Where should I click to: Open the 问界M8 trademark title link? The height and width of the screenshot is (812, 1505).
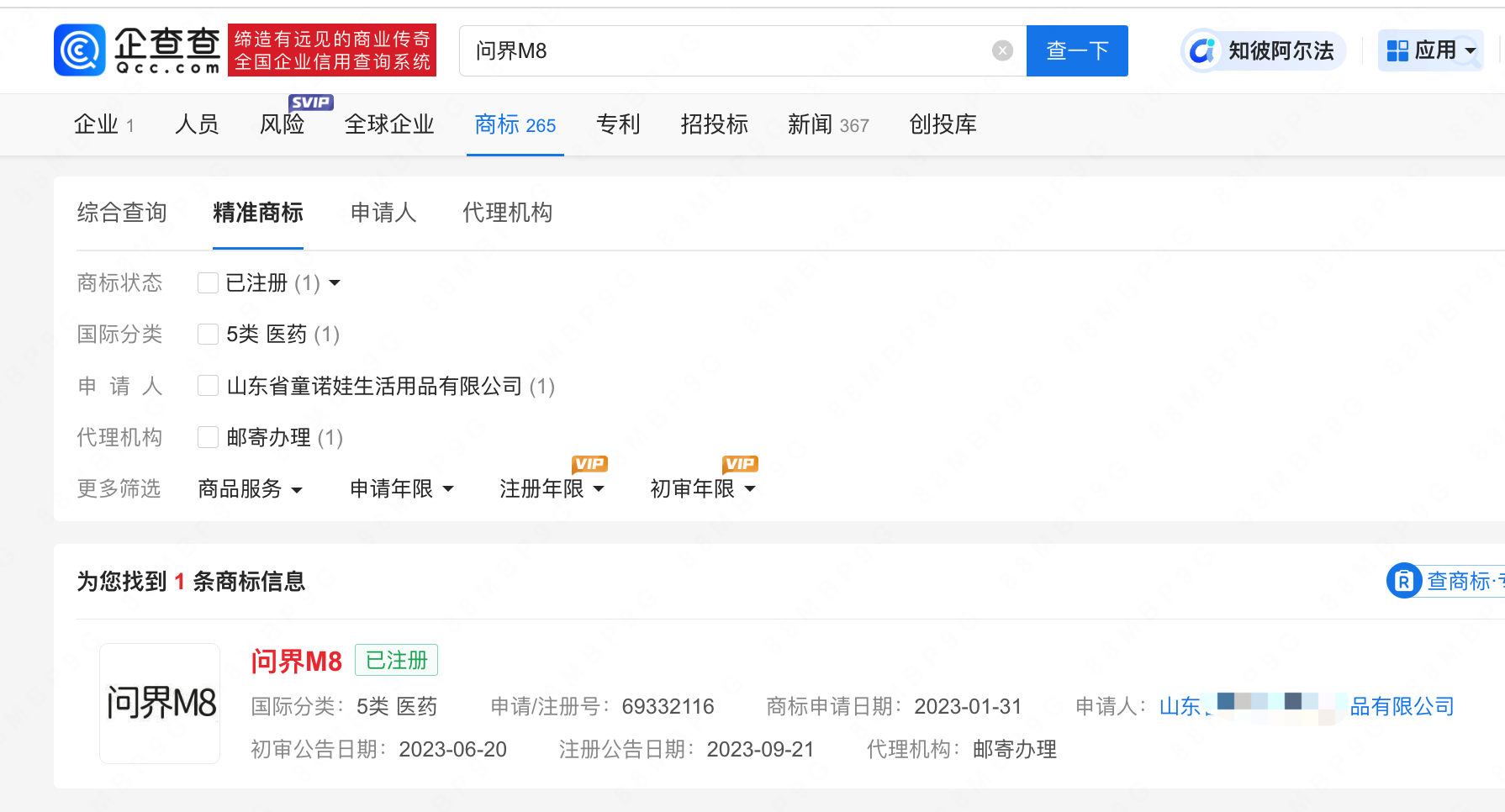pyautogui.click(x=297, y=662)
